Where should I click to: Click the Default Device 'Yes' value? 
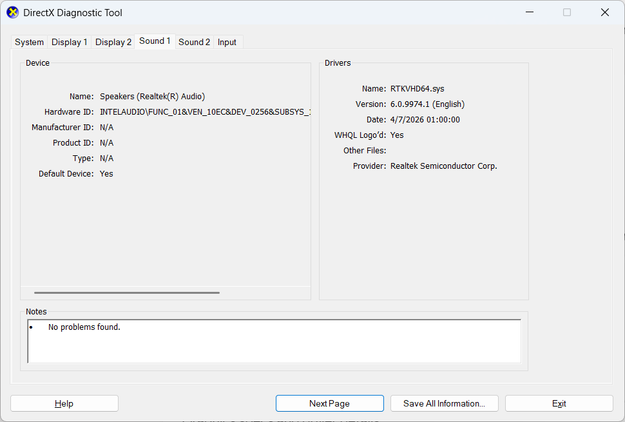tap(106, 174)
